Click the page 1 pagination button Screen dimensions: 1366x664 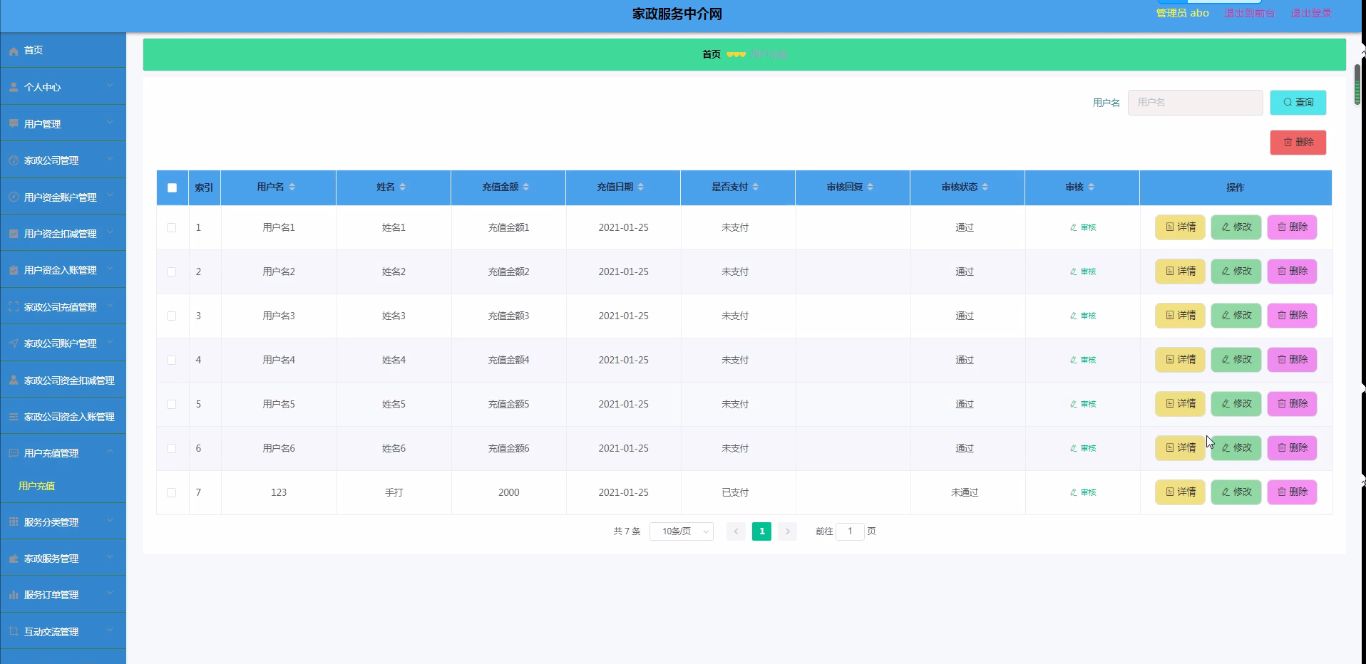(x=762, y=531)
